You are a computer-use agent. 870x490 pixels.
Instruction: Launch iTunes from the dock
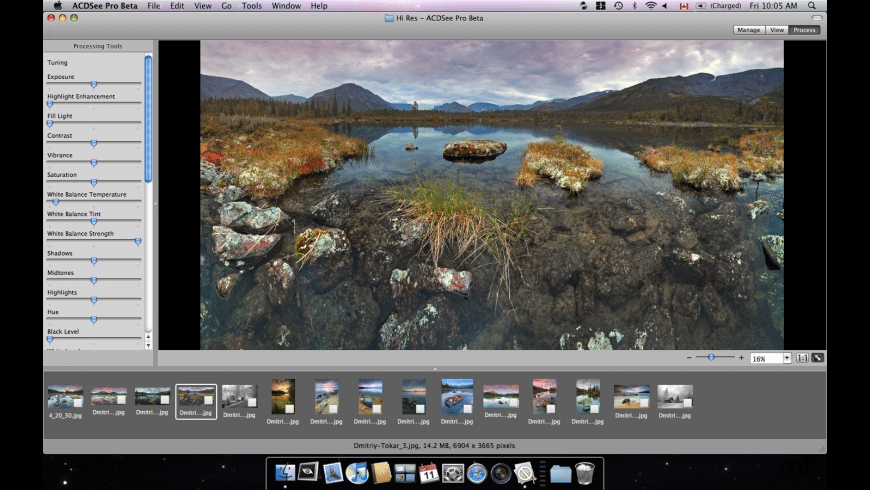pyautogui.click(x=357, y=473)
